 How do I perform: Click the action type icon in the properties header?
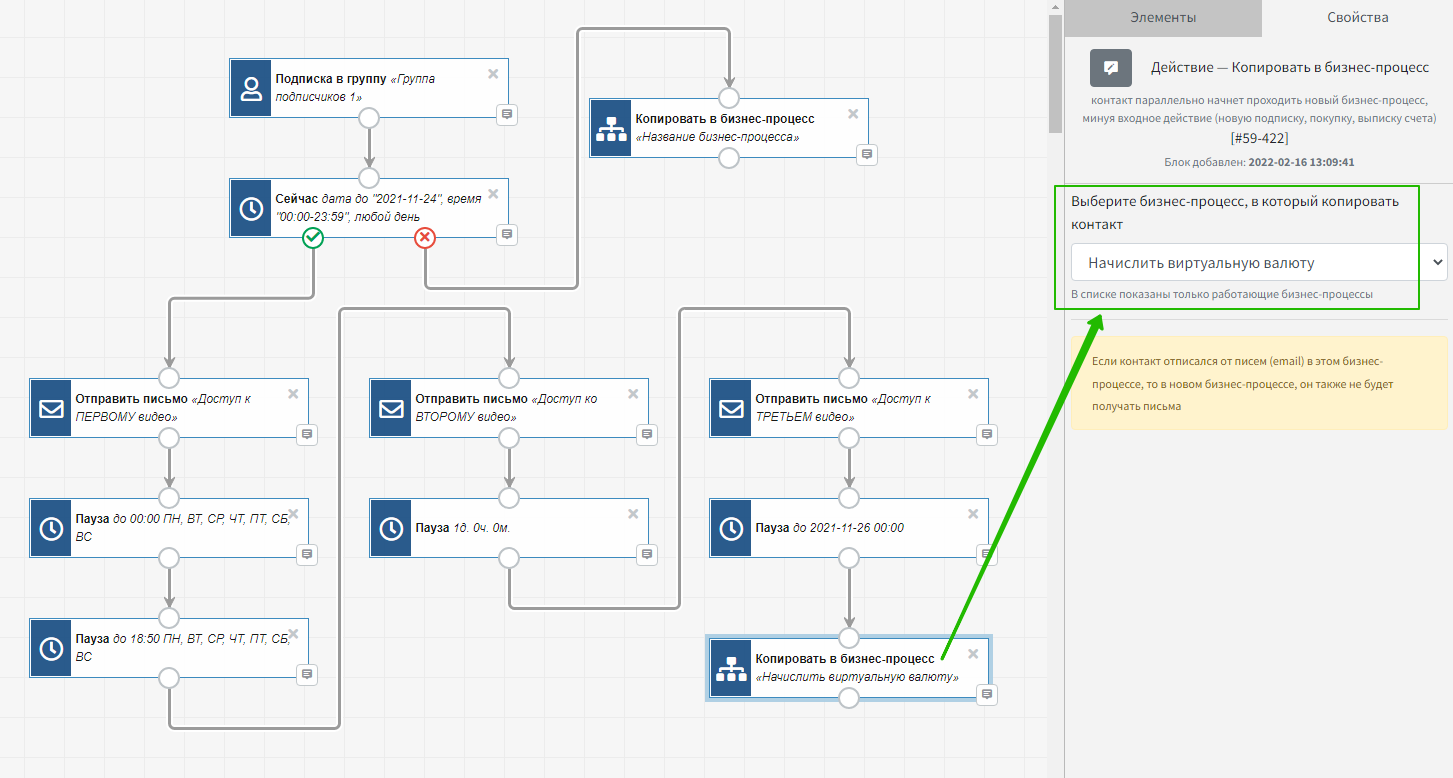pyautogui.click(x=1110, y=68)
